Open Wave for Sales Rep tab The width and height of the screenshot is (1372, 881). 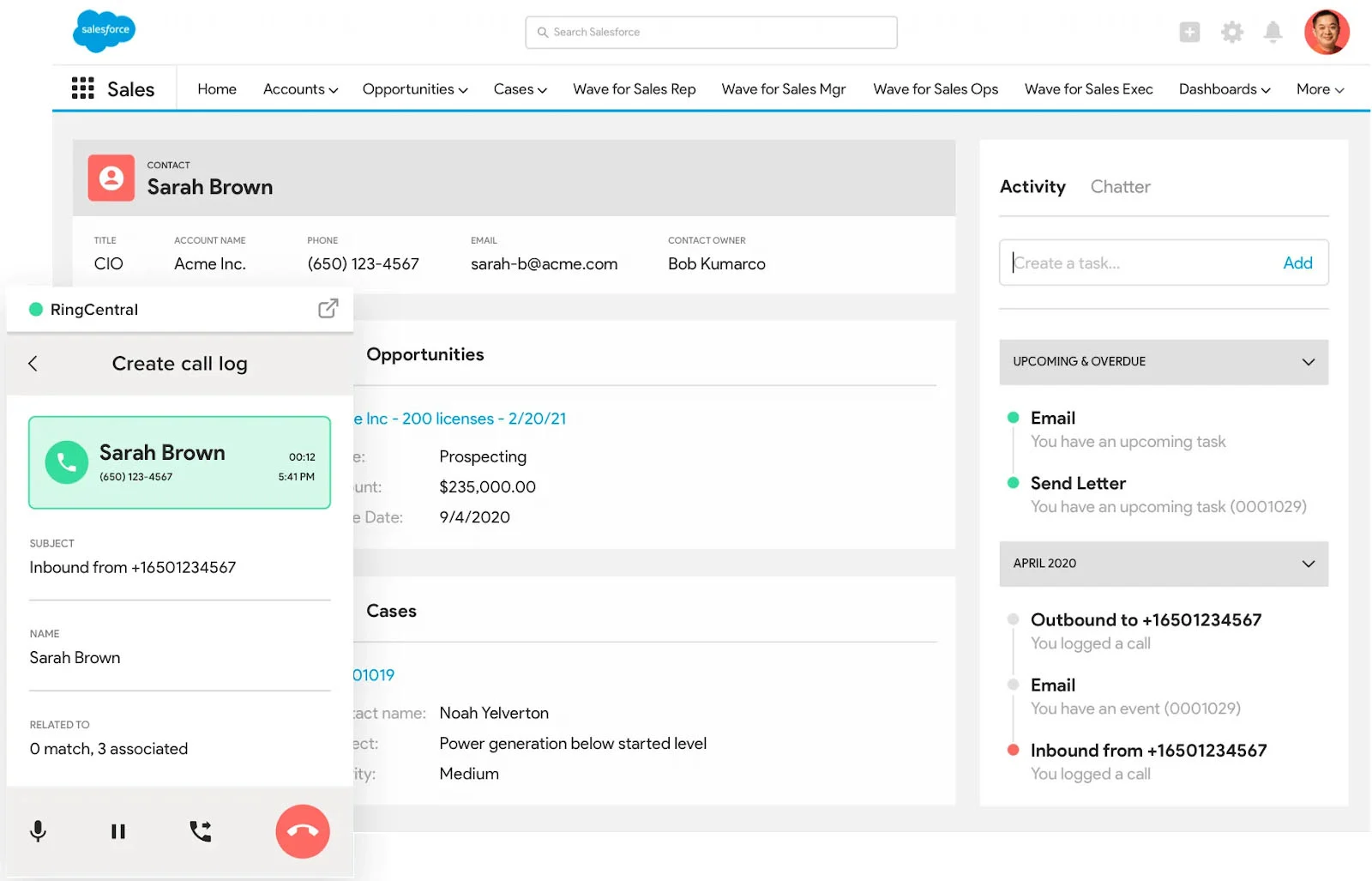click(x=635, y=89)
